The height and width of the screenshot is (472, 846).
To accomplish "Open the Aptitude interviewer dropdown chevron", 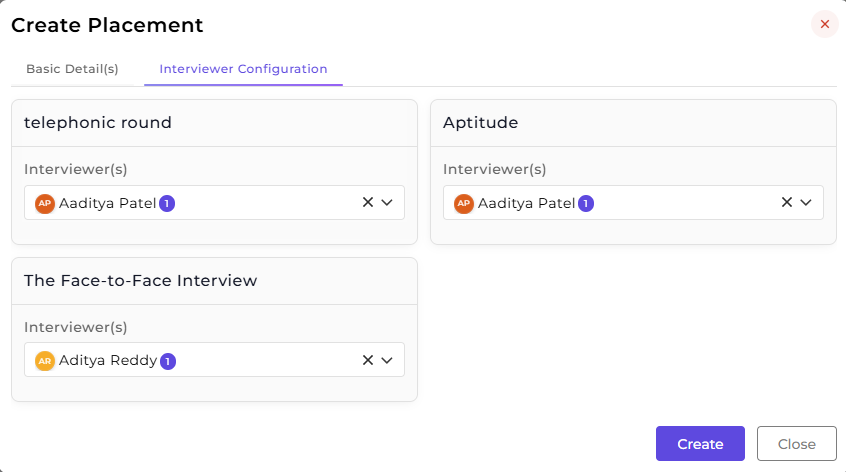I will pyautogui.click(x=806, y=202).
